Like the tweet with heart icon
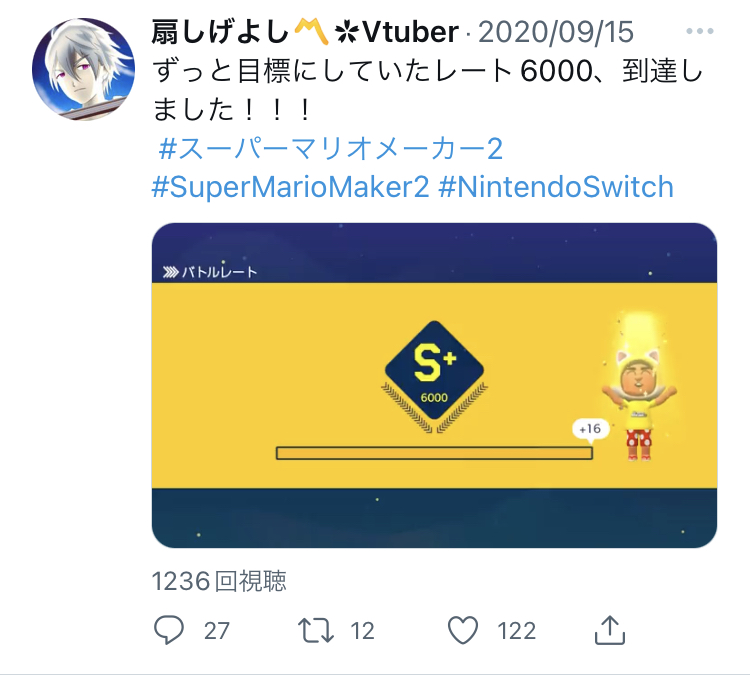This screenshot has height=676, width=750. (x=463, y=630)
